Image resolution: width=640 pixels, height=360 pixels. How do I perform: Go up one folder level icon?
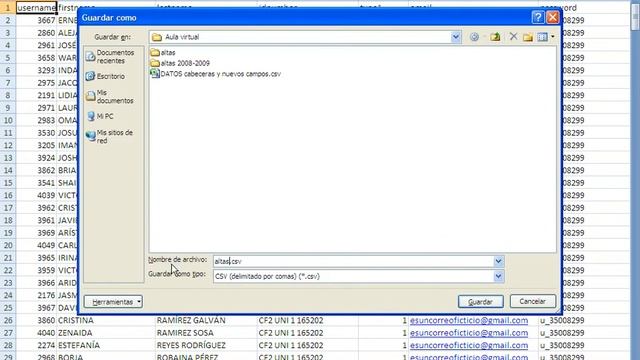pyautogui.click(x=495, y=37)
